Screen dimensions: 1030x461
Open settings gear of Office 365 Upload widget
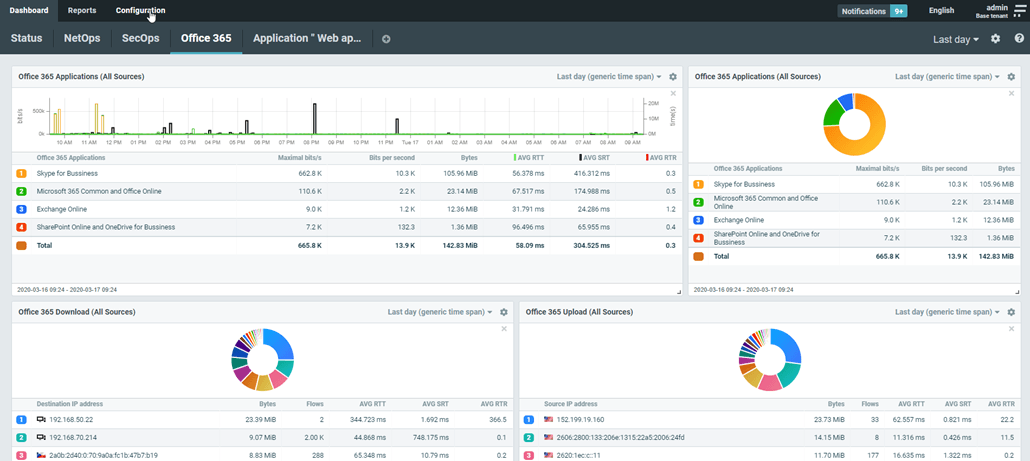pyautogui.click(x=1011, y=312)
